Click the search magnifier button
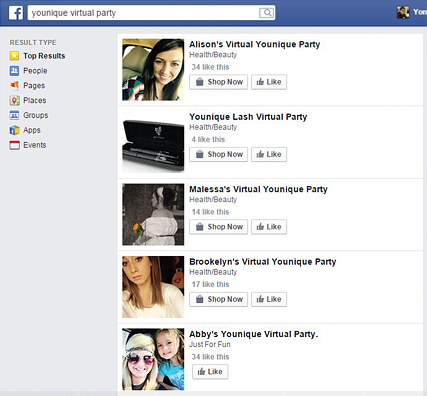Image resolution: width=427 pixels, height=396 pixels. [x=266, y=13]
